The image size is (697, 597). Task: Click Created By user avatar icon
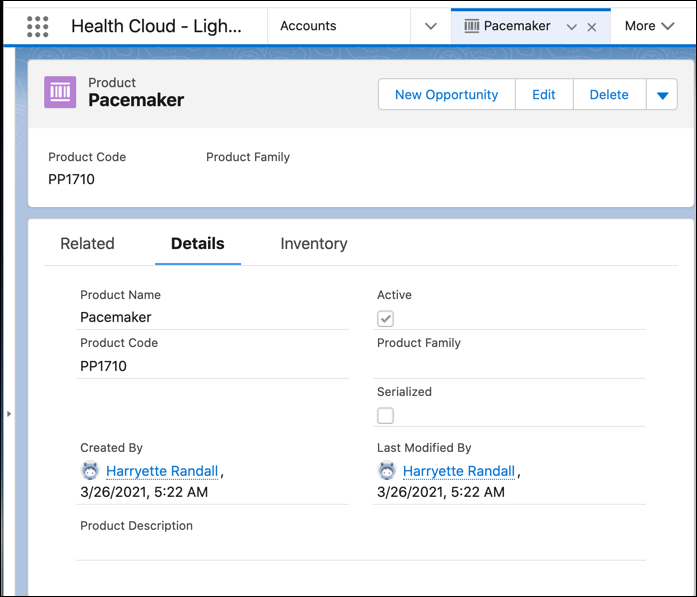click(90, 471)
